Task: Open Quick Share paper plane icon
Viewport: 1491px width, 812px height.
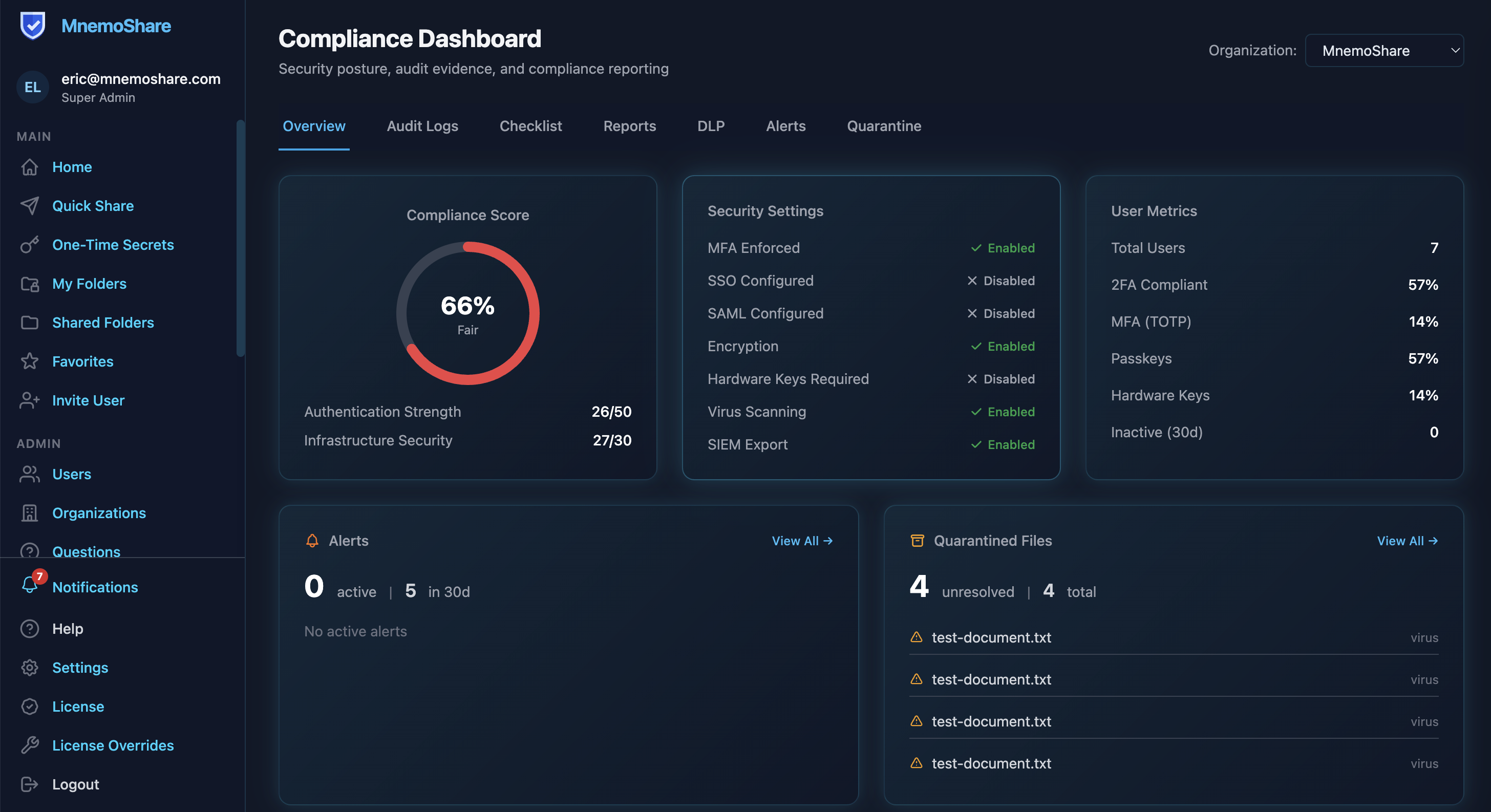Action: point(30,205)
